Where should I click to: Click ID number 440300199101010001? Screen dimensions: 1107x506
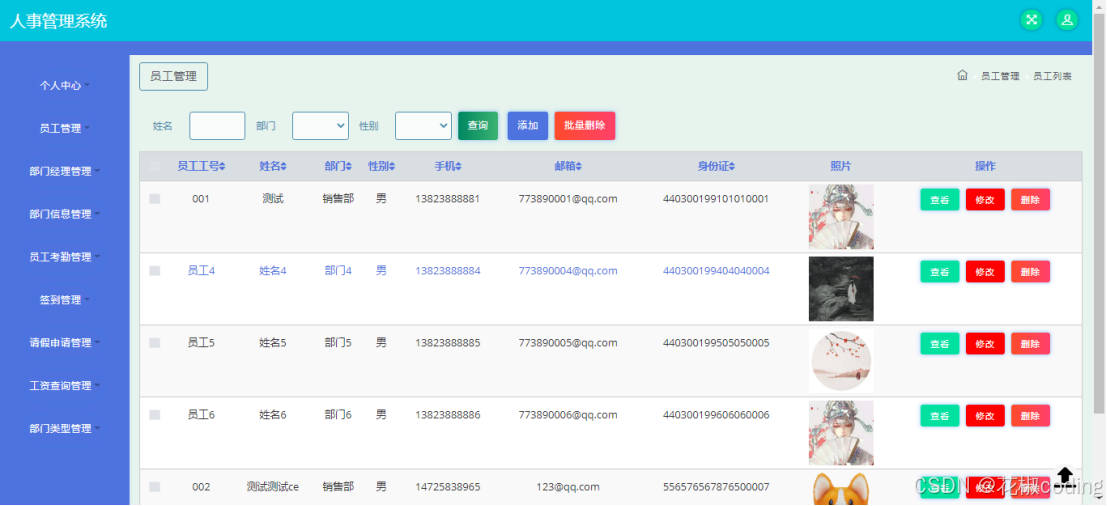tap(716, 199)
